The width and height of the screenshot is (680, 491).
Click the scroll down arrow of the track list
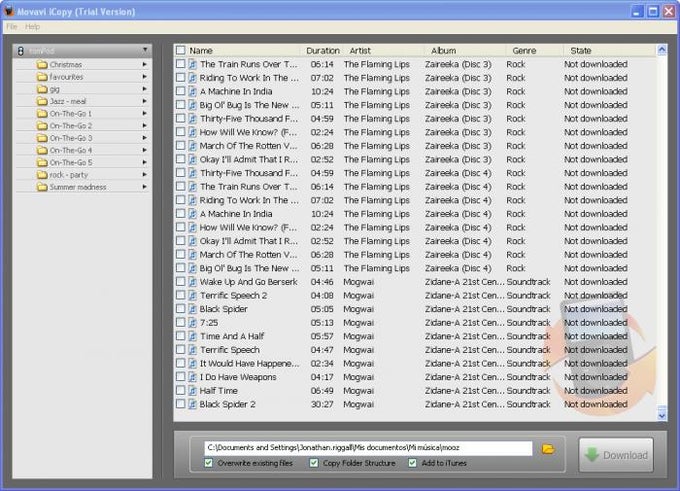click(662, 415)
